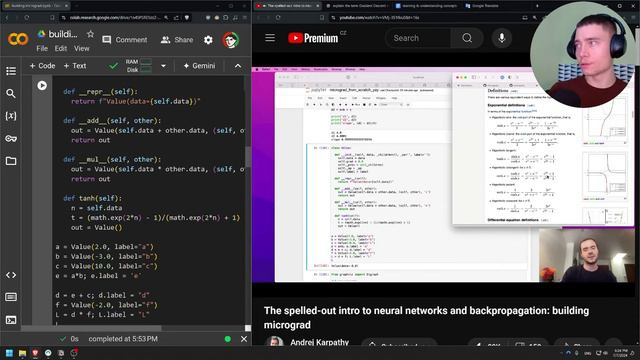Screen dimensions: 640x360
Task: Search YouTube with voice microphone
Action: [x=502, y=38]
